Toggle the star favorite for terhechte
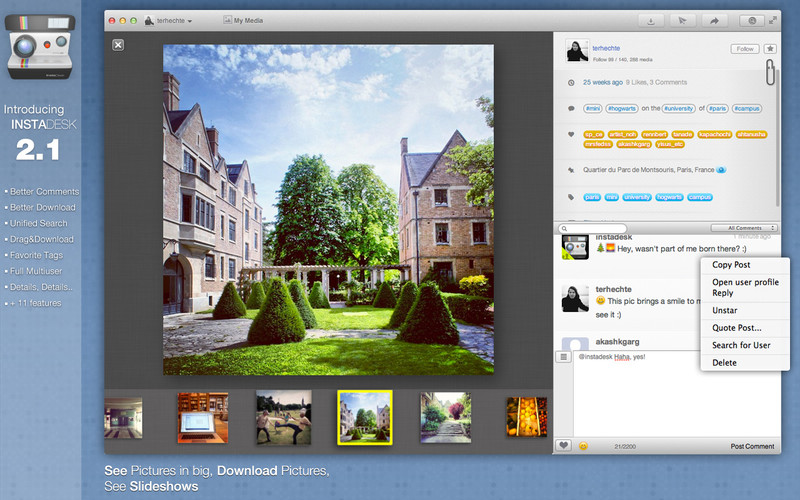 (770, 48)
